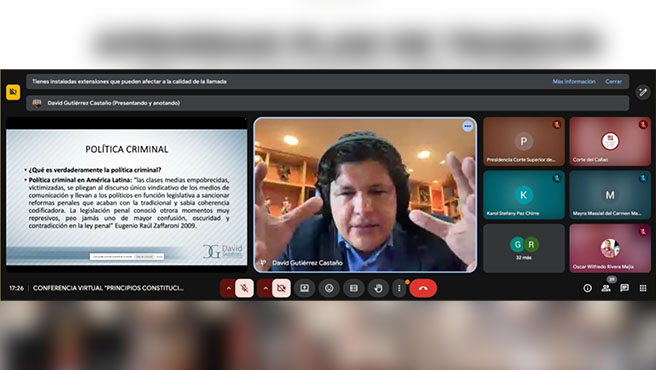Open the chat messages icon
Screen dimensions: 656x370
pyautogui.click(x=624, y=288)
